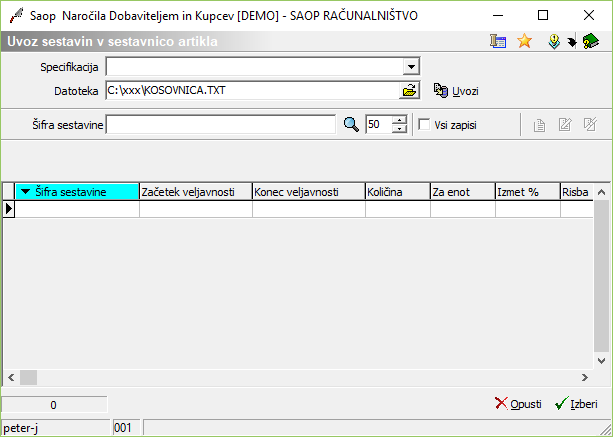Open the table settings icon in header

tap(498, 41)
